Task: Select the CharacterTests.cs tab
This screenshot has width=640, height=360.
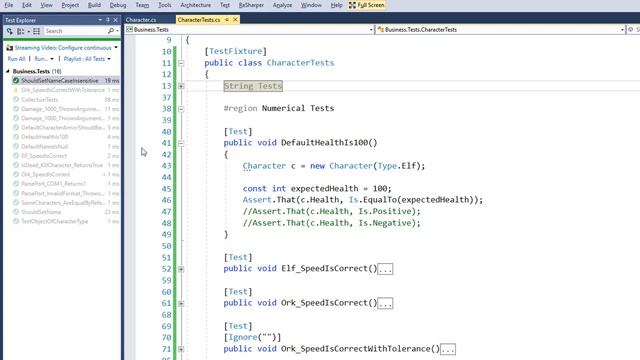Action: [199, 20]
